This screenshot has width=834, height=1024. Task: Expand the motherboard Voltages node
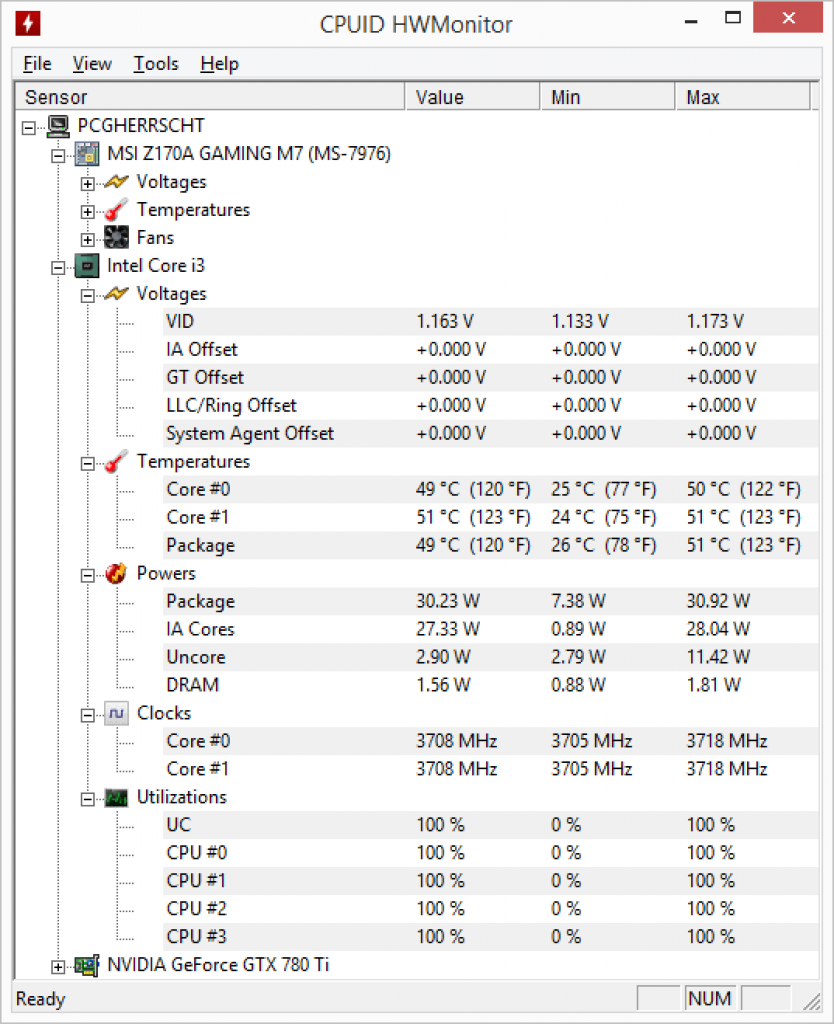click(88, 184)
